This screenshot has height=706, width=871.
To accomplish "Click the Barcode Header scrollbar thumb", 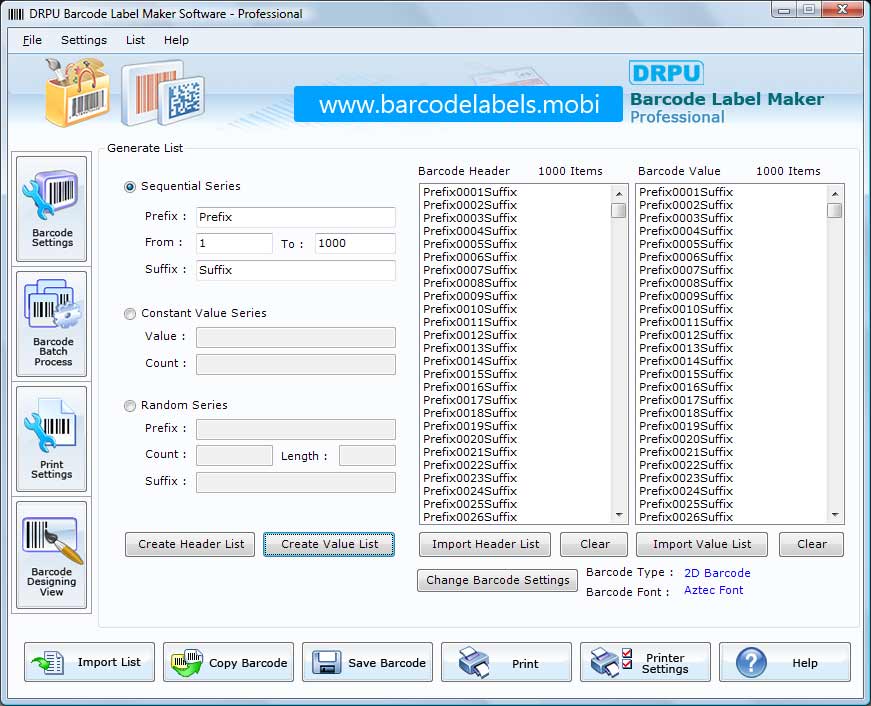I will pos(618,211).
